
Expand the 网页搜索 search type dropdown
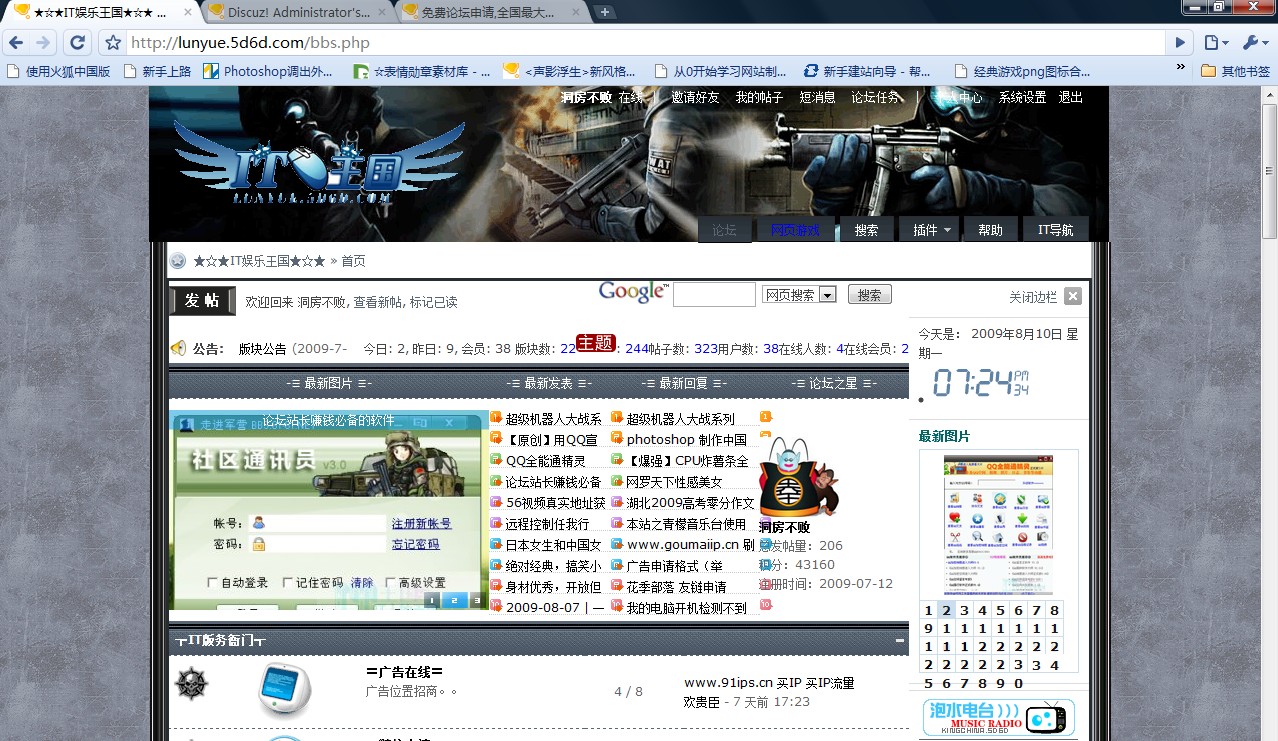pos(827,295)
